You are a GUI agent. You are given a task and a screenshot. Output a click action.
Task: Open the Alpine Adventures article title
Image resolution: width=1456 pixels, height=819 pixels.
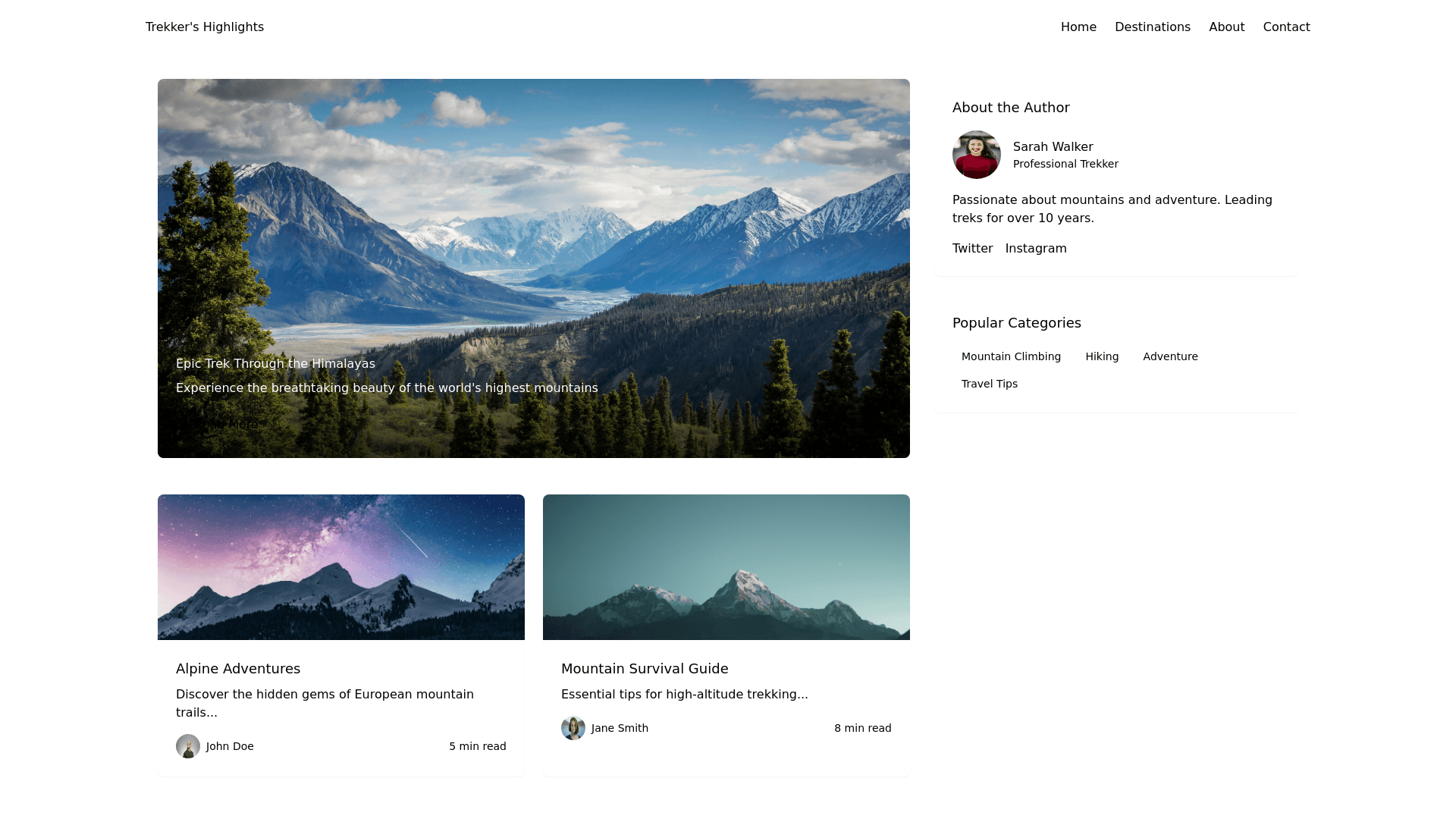click(238, 669)
